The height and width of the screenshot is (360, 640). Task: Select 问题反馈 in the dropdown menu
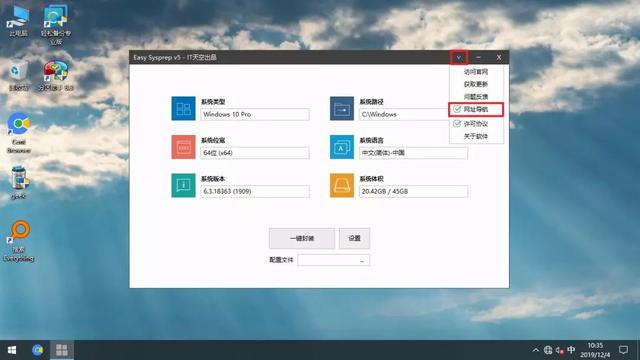point(476,97)
